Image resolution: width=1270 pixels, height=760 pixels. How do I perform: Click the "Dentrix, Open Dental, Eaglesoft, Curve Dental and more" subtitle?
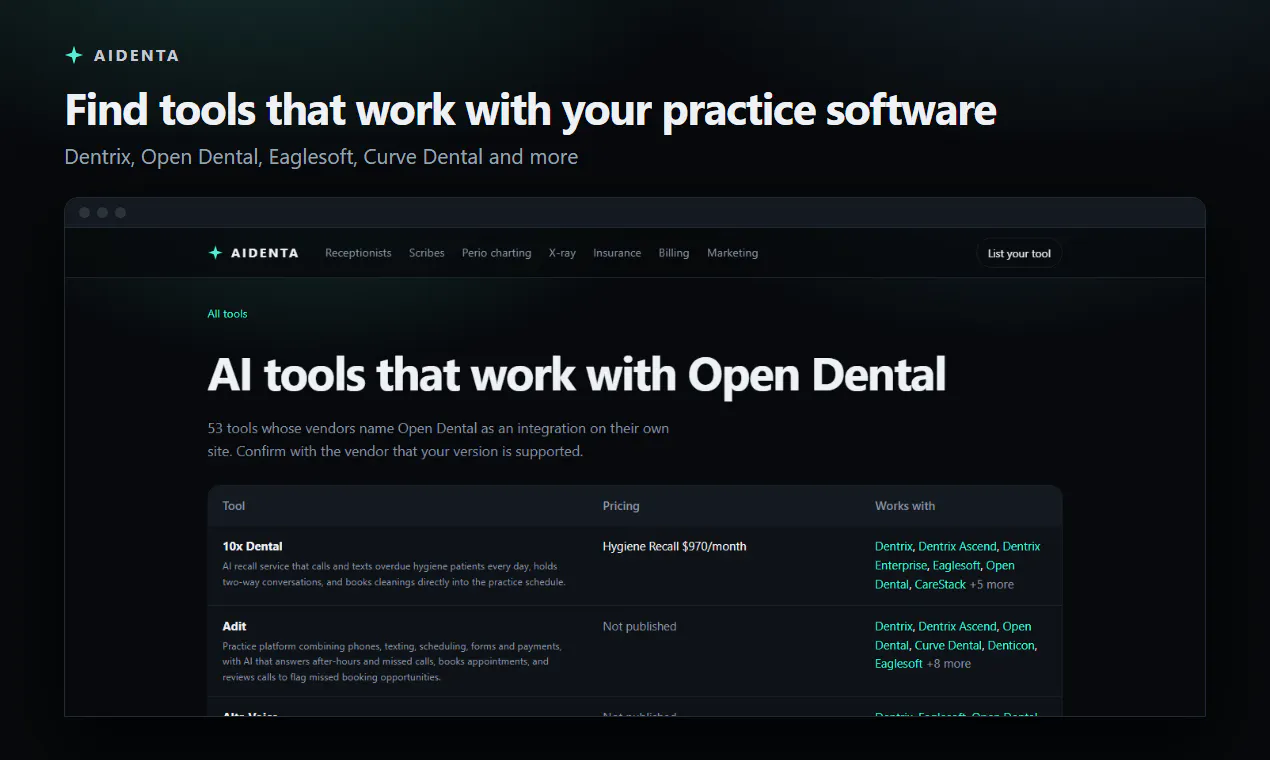pyautogui.click(x=321, y=157)
